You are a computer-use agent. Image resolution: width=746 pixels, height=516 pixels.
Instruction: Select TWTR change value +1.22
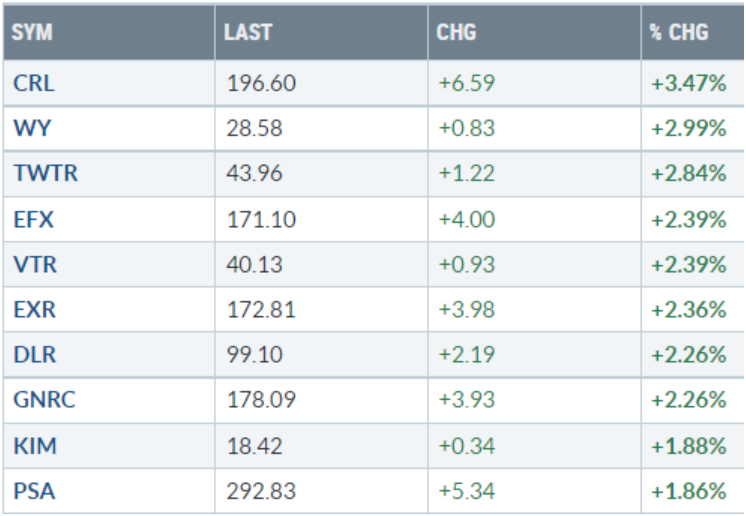tap(465, 173)
